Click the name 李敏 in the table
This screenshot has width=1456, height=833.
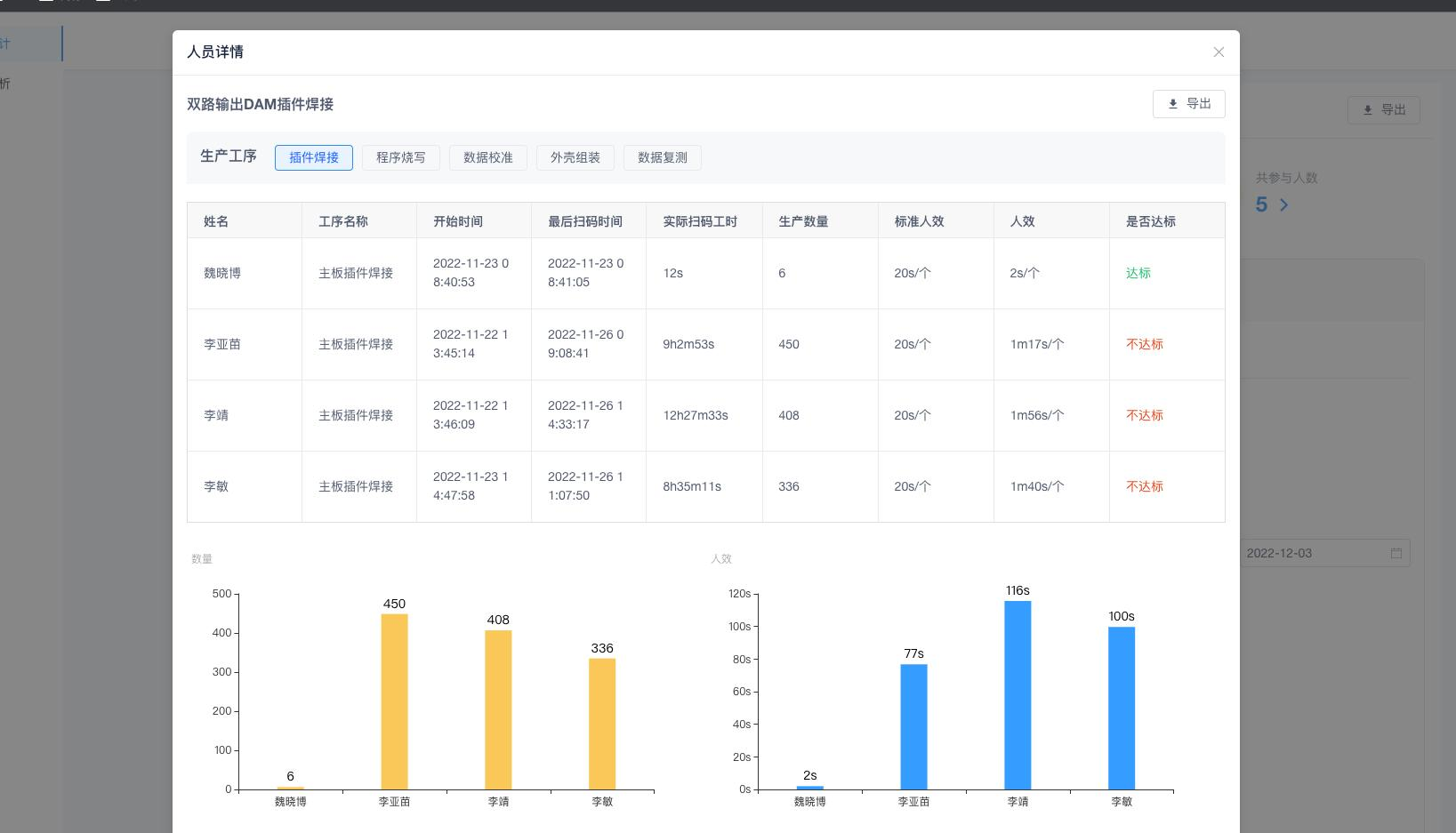[216, 486]
